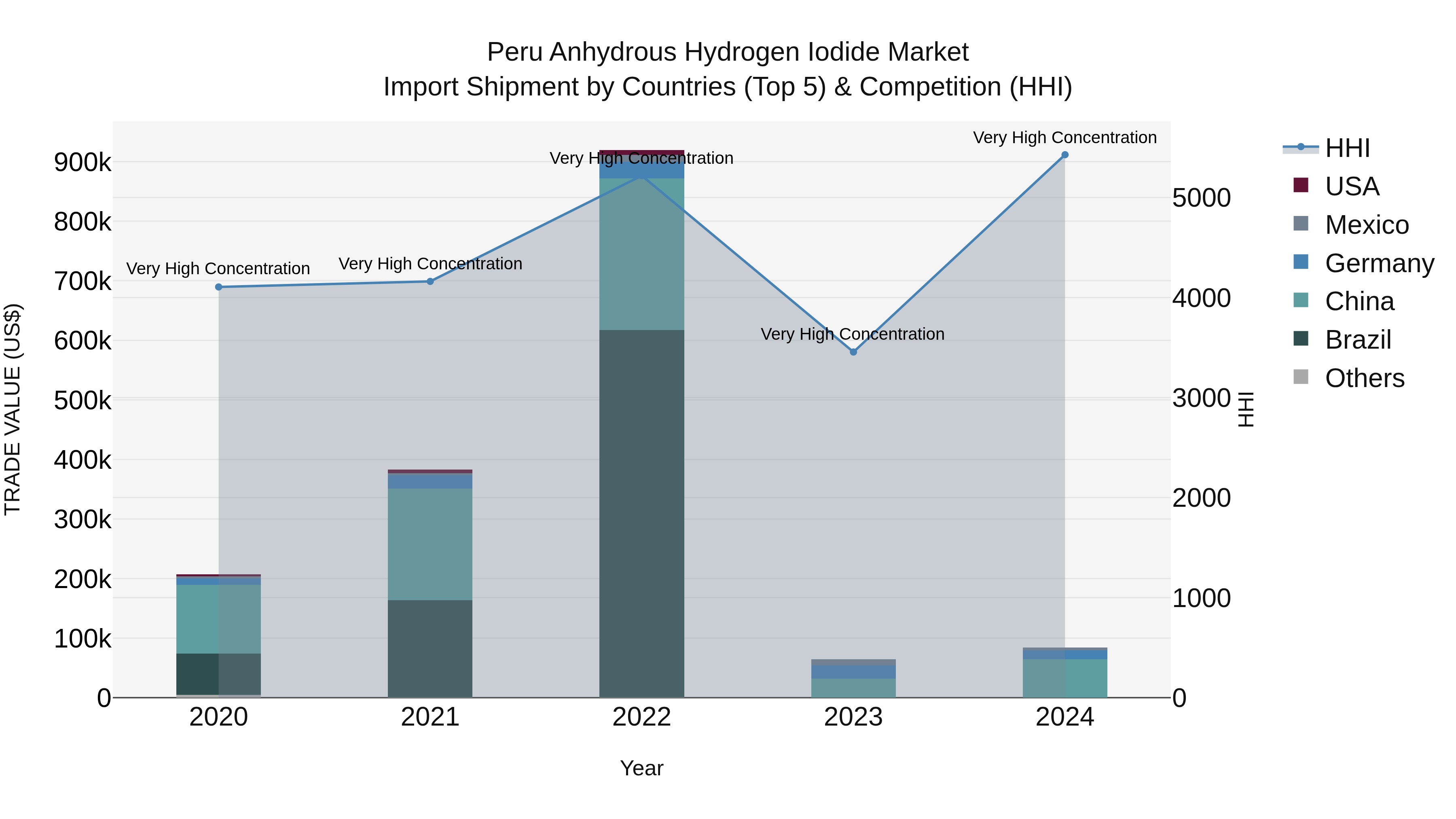Screen dimensions: 1456x819
Task: Toggle the Others legend entry
Action: pos(1348,378)
